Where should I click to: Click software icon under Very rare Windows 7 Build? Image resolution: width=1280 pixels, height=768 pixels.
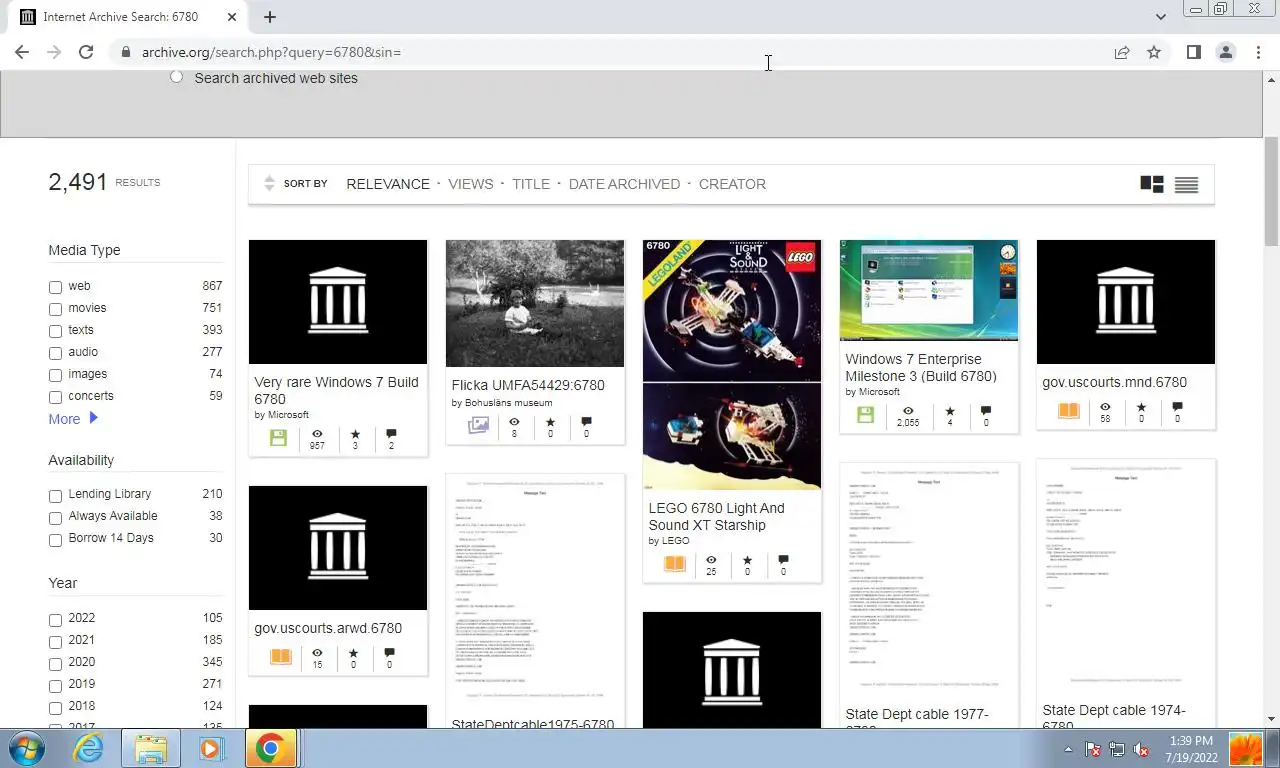click(279, 438)
